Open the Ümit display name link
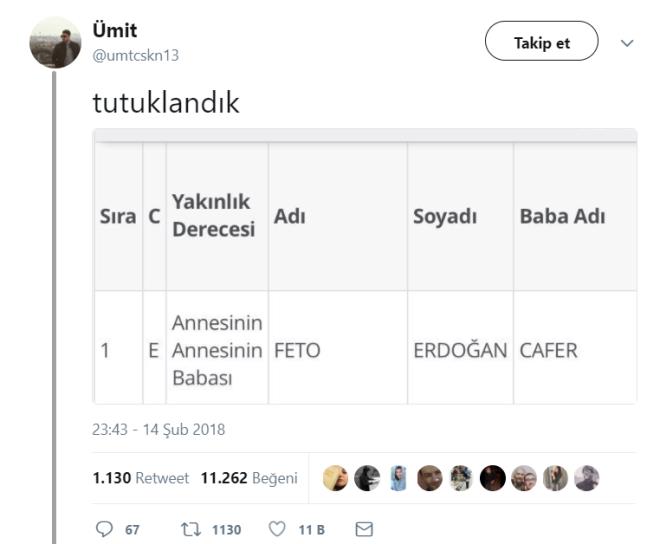 113,33
